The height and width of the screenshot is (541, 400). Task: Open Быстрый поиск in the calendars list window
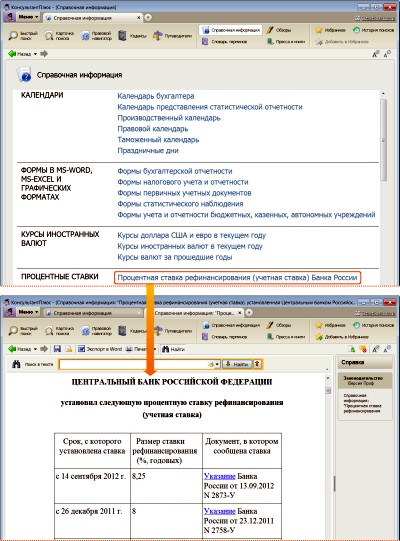pyautogui.click(x=23, y=35)
